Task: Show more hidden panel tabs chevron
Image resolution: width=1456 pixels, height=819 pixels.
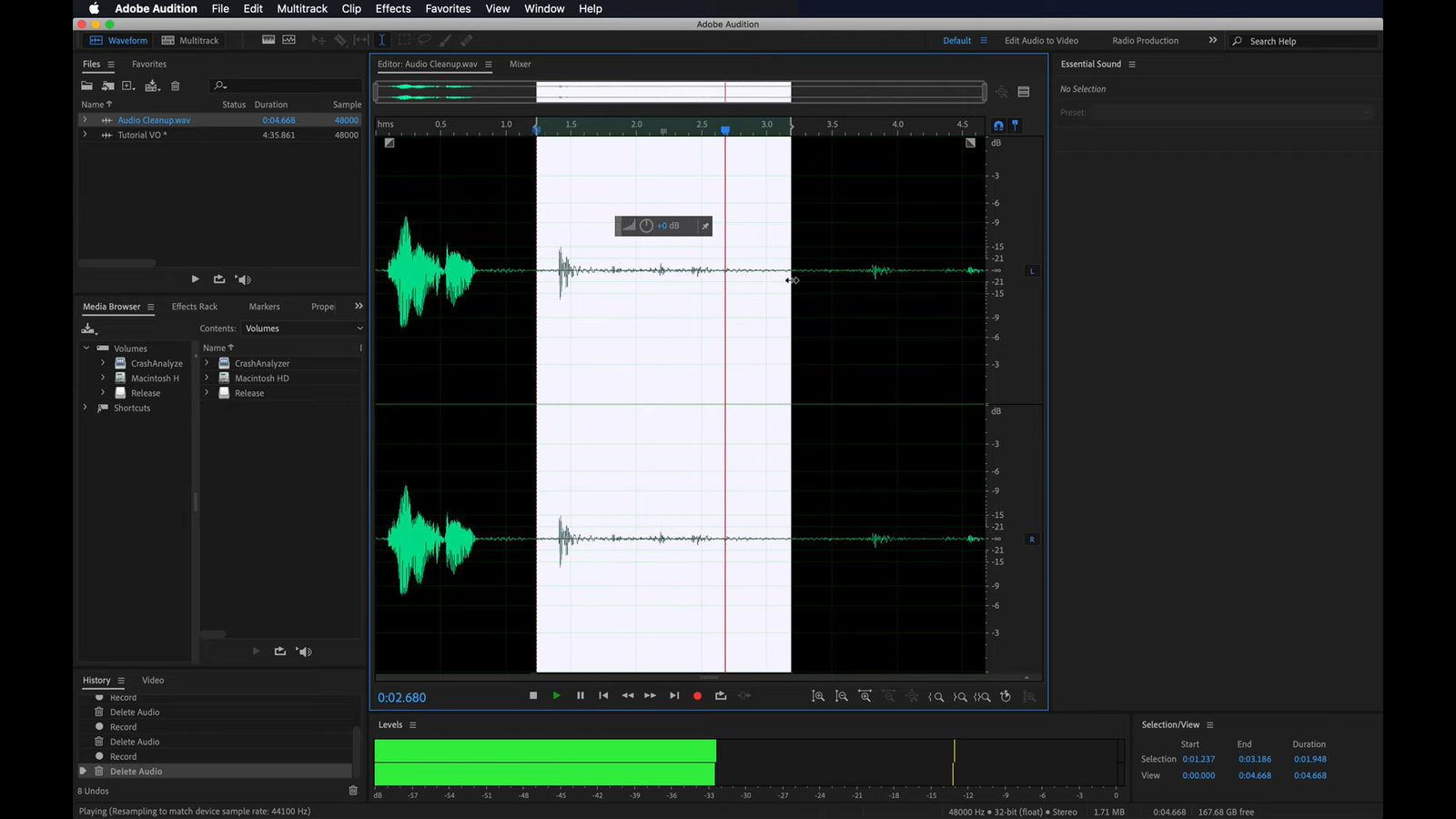Action: pyautogui.click(x=359, y=306)
